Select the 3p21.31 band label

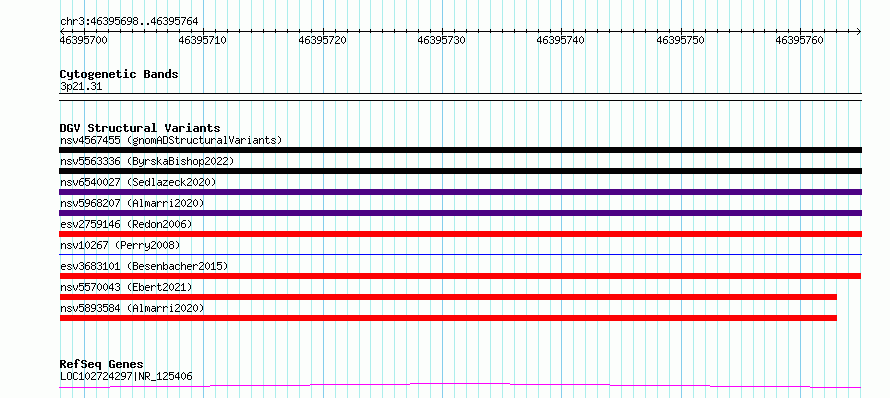click(81, 86)
